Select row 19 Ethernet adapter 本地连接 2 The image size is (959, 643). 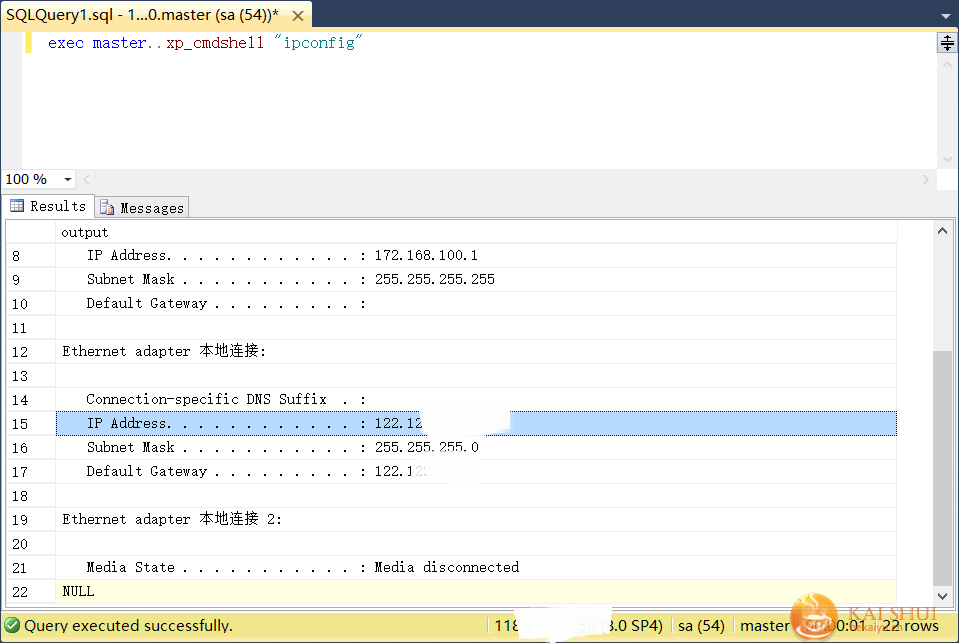[476, 519]
